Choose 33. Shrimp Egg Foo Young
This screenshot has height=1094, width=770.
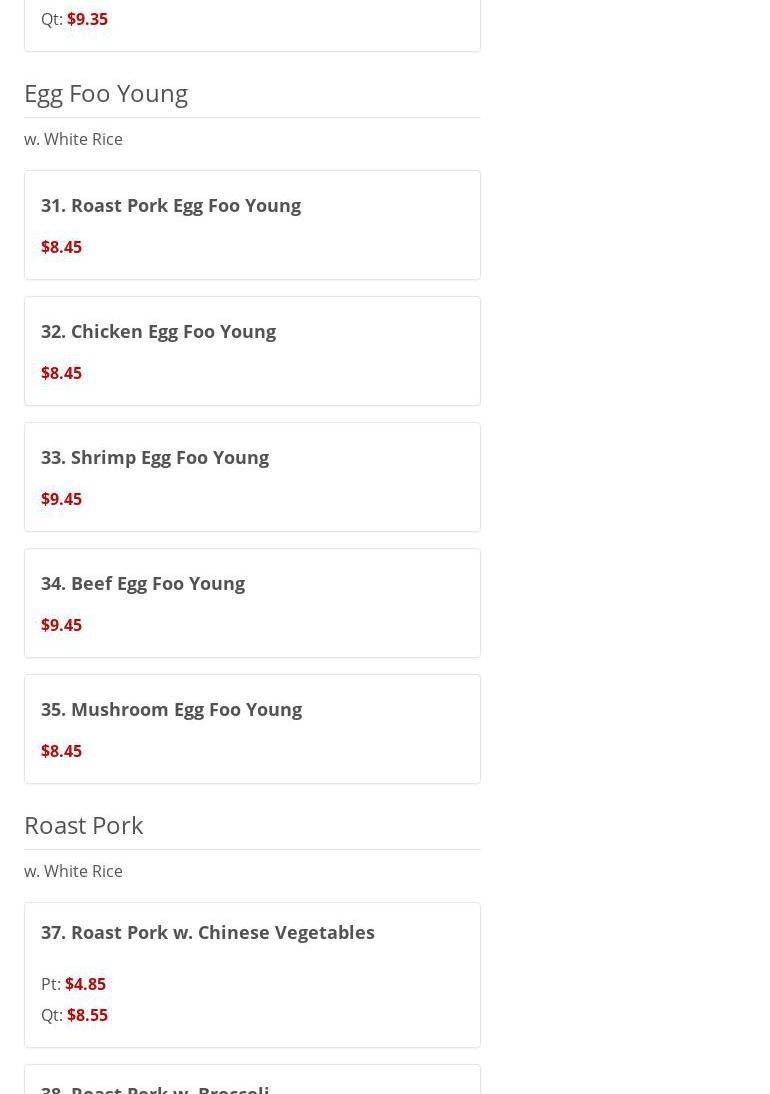click(155, 457)
